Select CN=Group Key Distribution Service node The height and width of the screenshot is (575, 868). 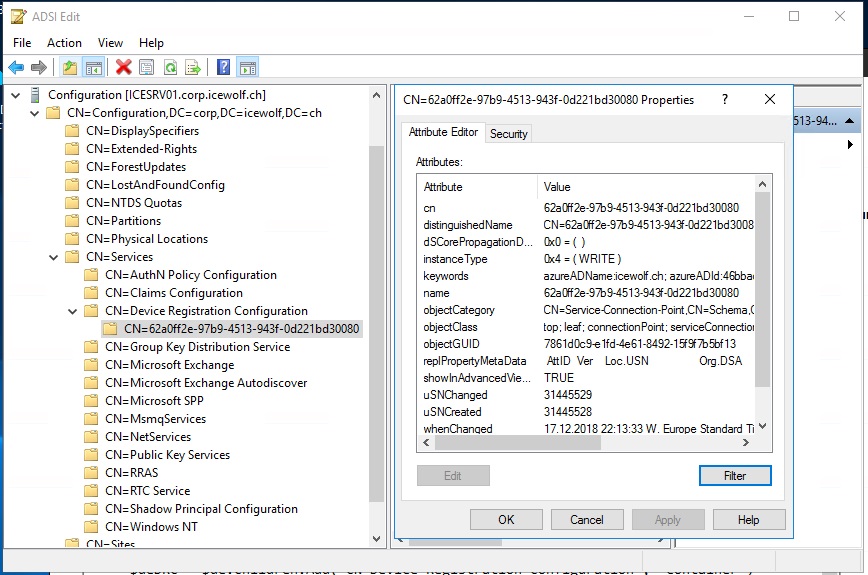(x=198, y=347)
